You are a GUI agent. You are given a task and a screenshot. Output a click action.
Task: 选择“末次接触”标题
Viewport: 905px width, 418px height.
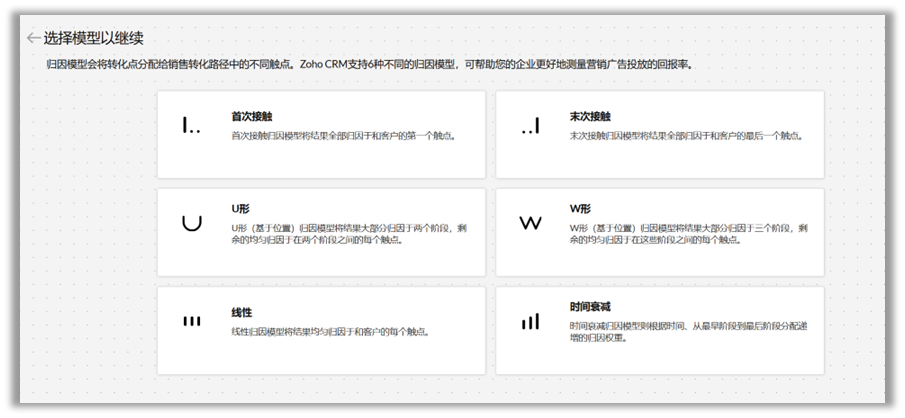[x=590, y=116]
